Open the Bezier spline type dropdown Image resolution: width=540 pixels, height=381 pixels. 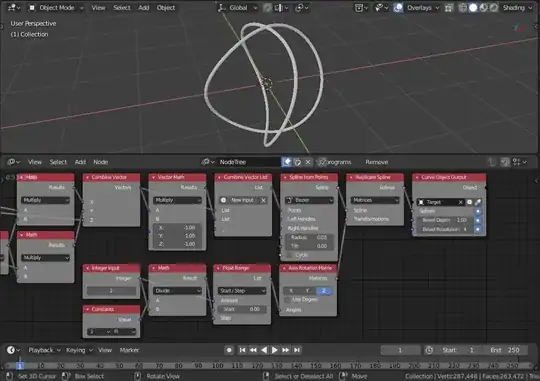pos(309,200)
